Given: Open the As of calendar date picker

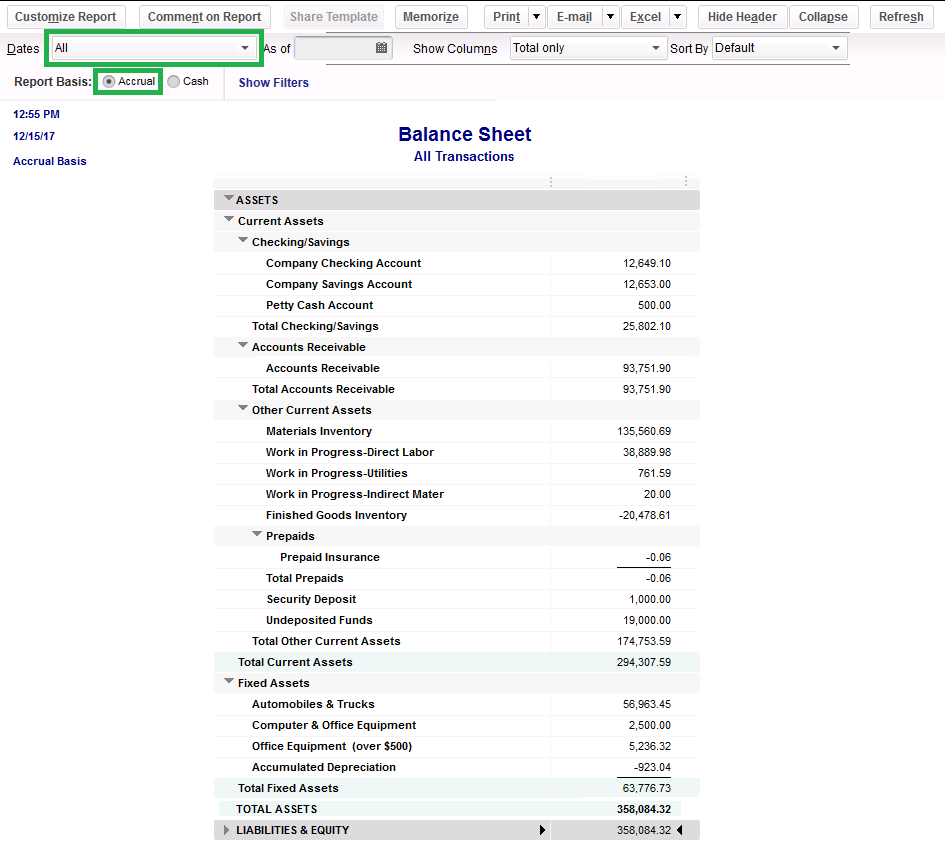Looking at the screenshot, I should pos(381,47).
